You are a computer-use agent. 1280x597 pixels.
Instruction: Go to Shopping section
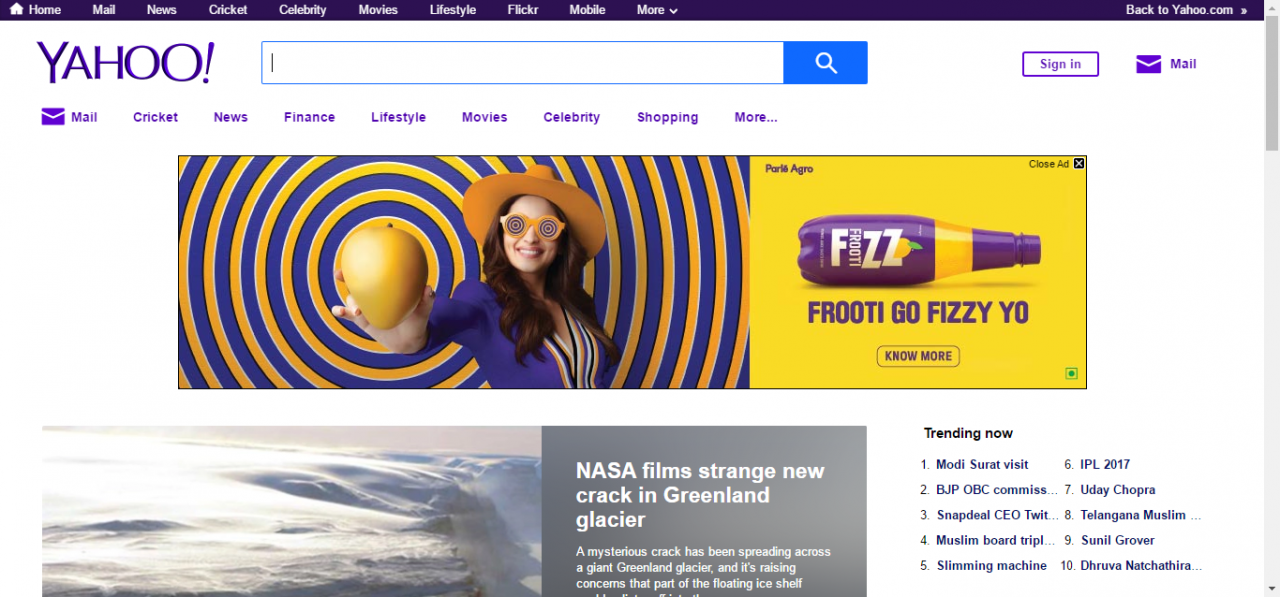click(x=667, y=117)
